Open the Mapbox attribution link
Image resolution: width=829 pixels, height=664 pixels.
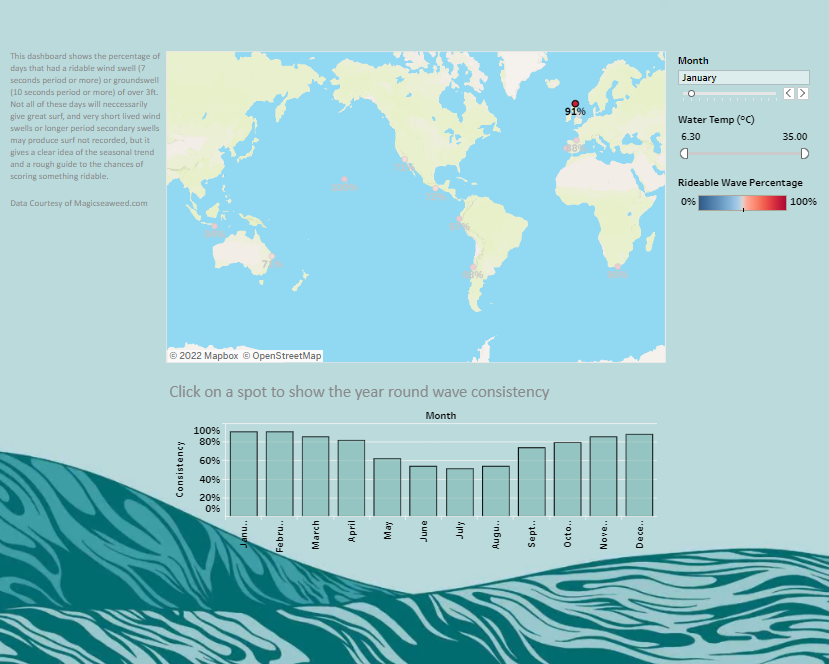tap(204, 355)
